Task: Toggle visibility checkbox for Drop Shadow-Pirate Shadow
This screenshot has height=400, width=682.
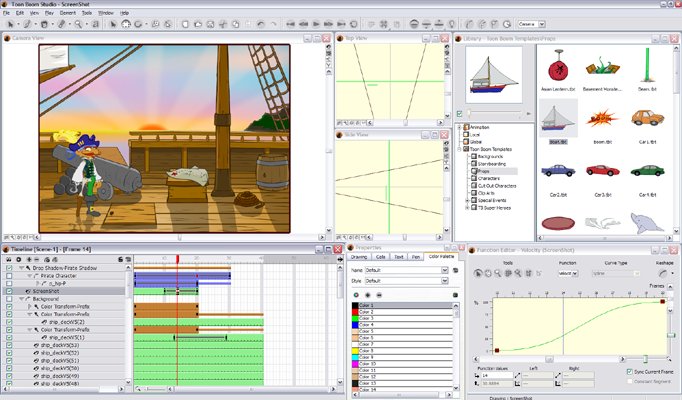Action: click(9, 268)
